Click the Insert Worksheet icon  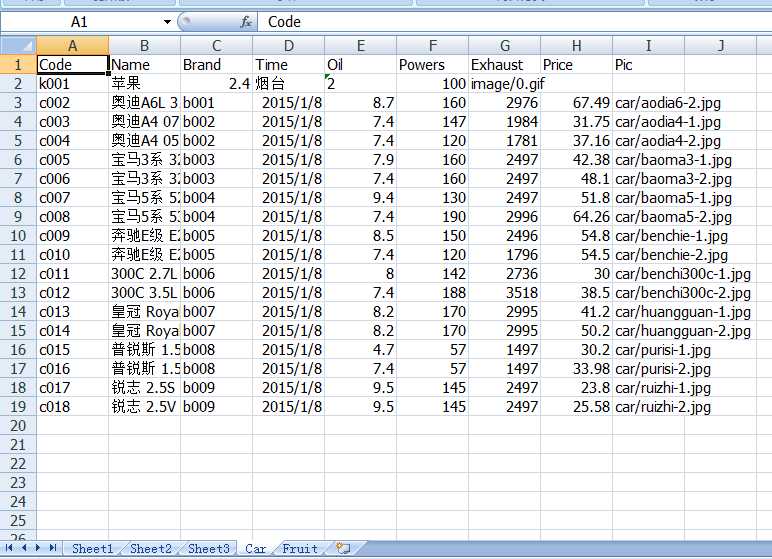coord(343,548)
